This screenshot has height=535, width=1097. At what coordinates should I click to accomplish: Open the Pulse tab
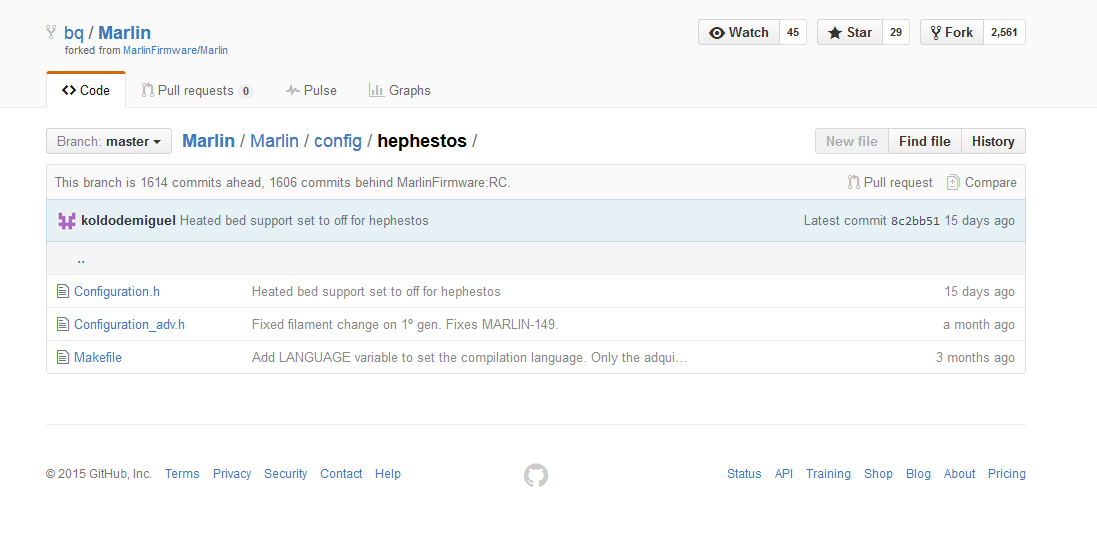(x=311, y=91)
